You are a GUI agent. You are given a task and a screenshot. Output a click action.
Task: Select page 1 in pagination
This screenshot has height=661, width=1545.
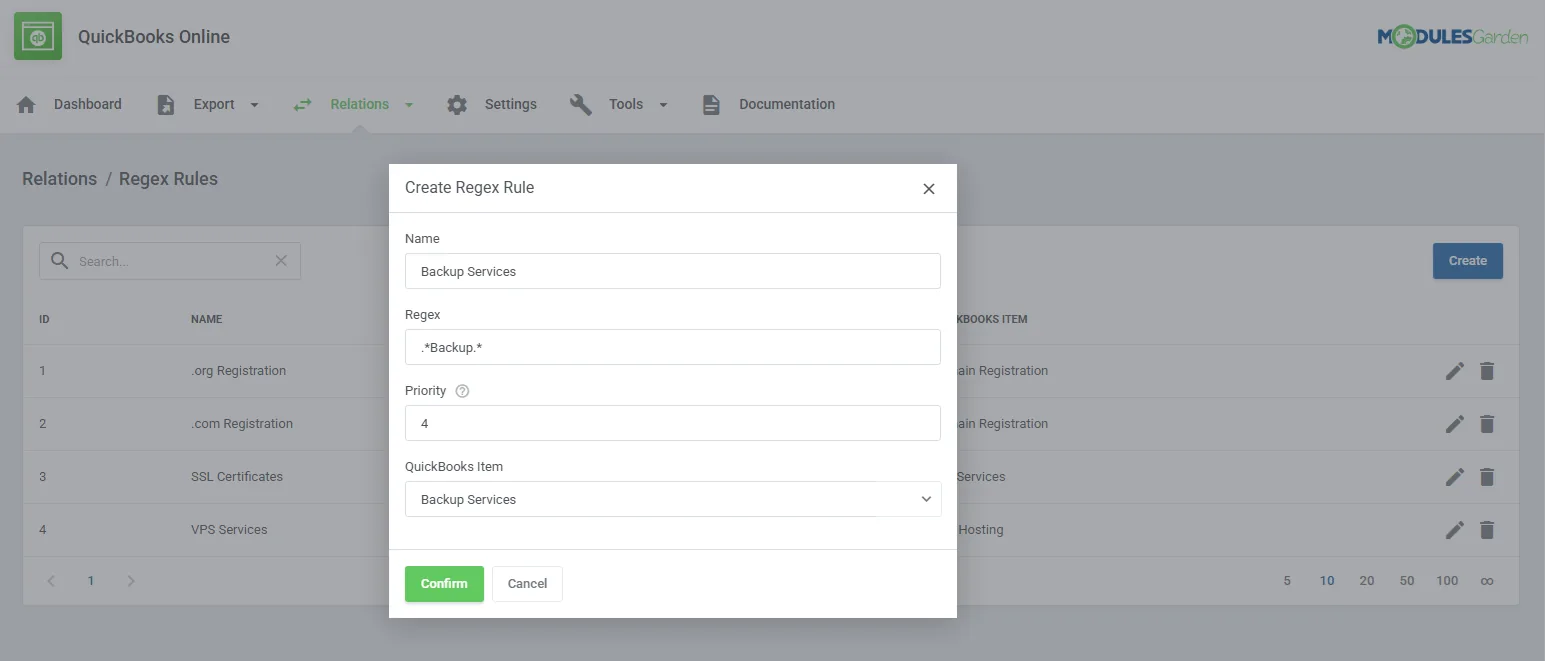(91, 581)
